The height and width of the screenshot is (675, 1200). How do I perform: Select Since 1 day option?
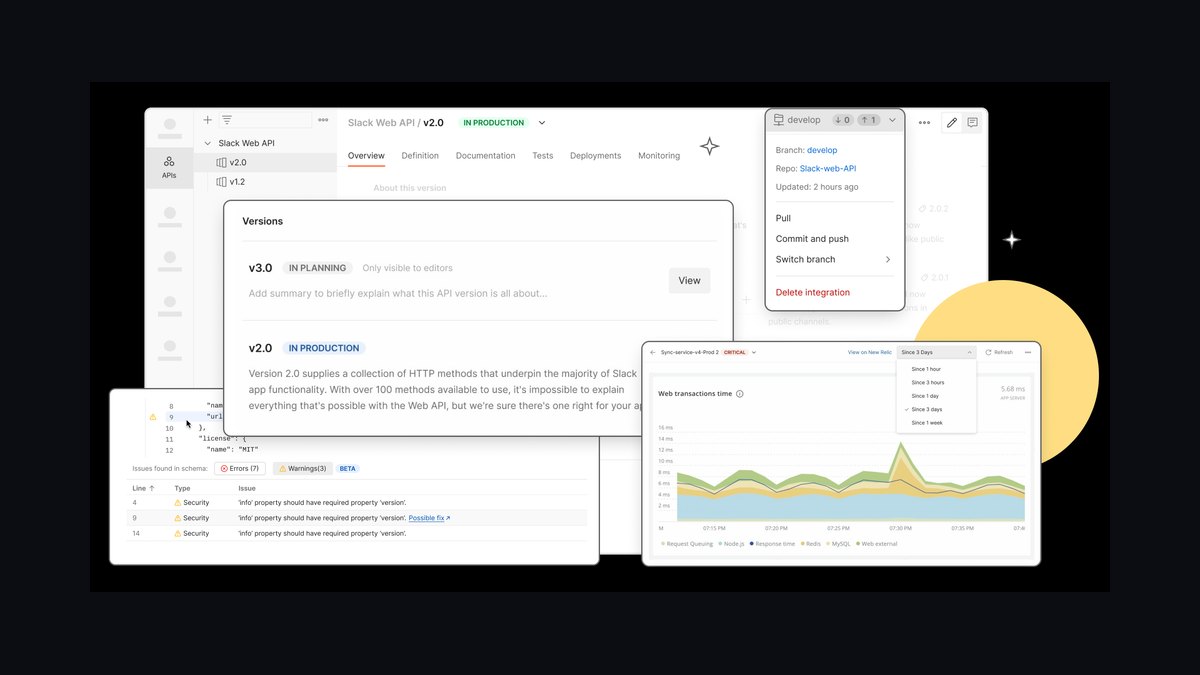point(925,396)
